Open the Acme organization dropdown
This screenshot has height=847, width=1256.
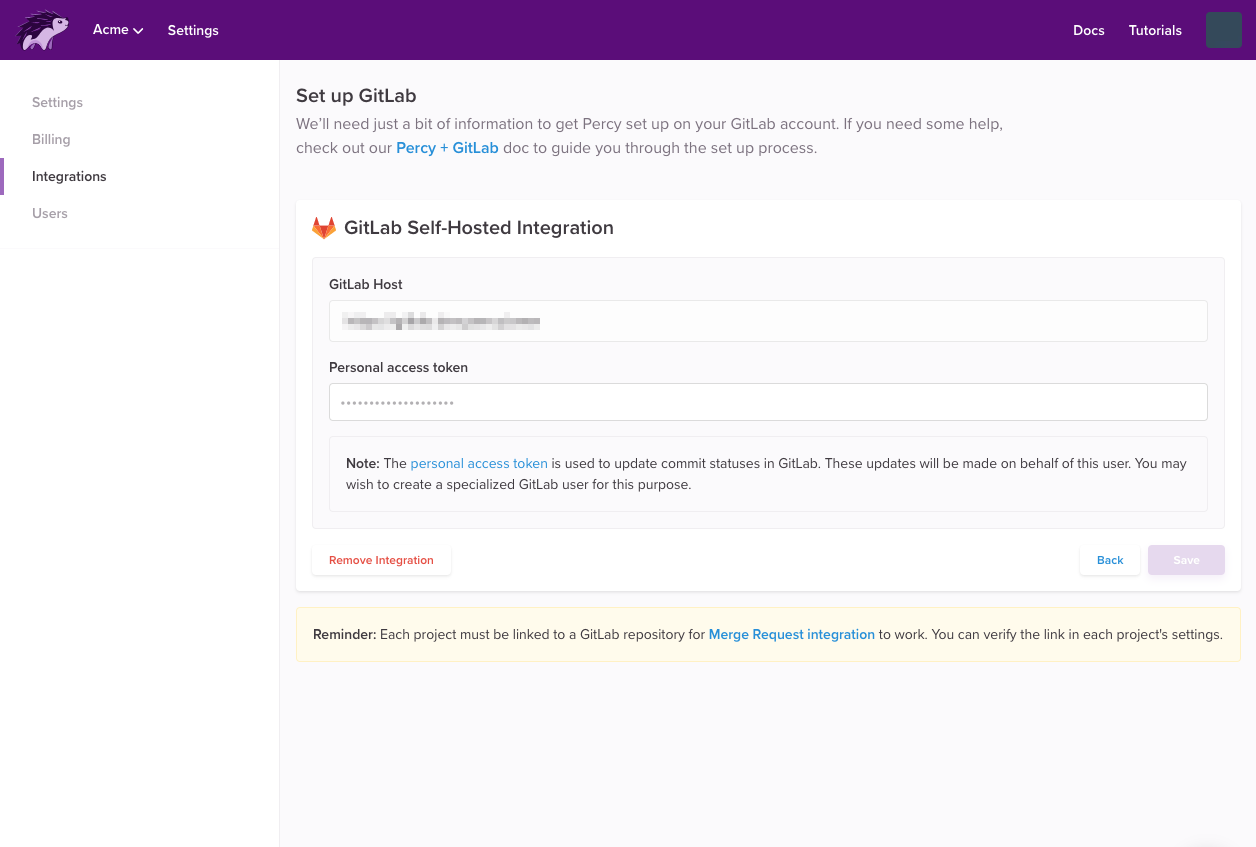(x=118, y=30)
